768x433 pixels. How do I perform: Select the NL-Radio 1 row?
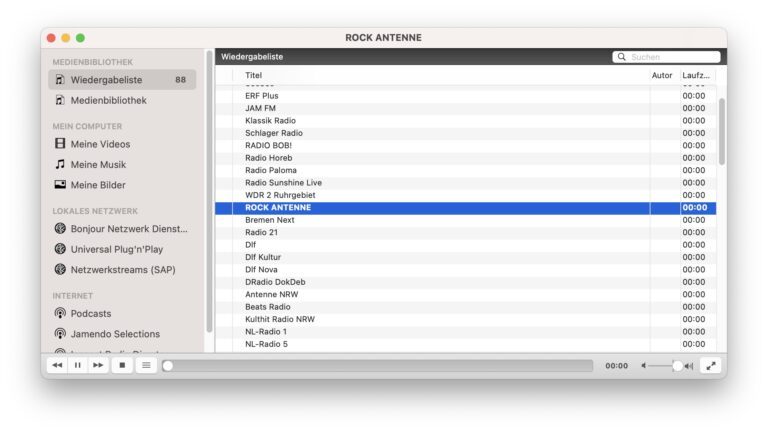point(465,332)
